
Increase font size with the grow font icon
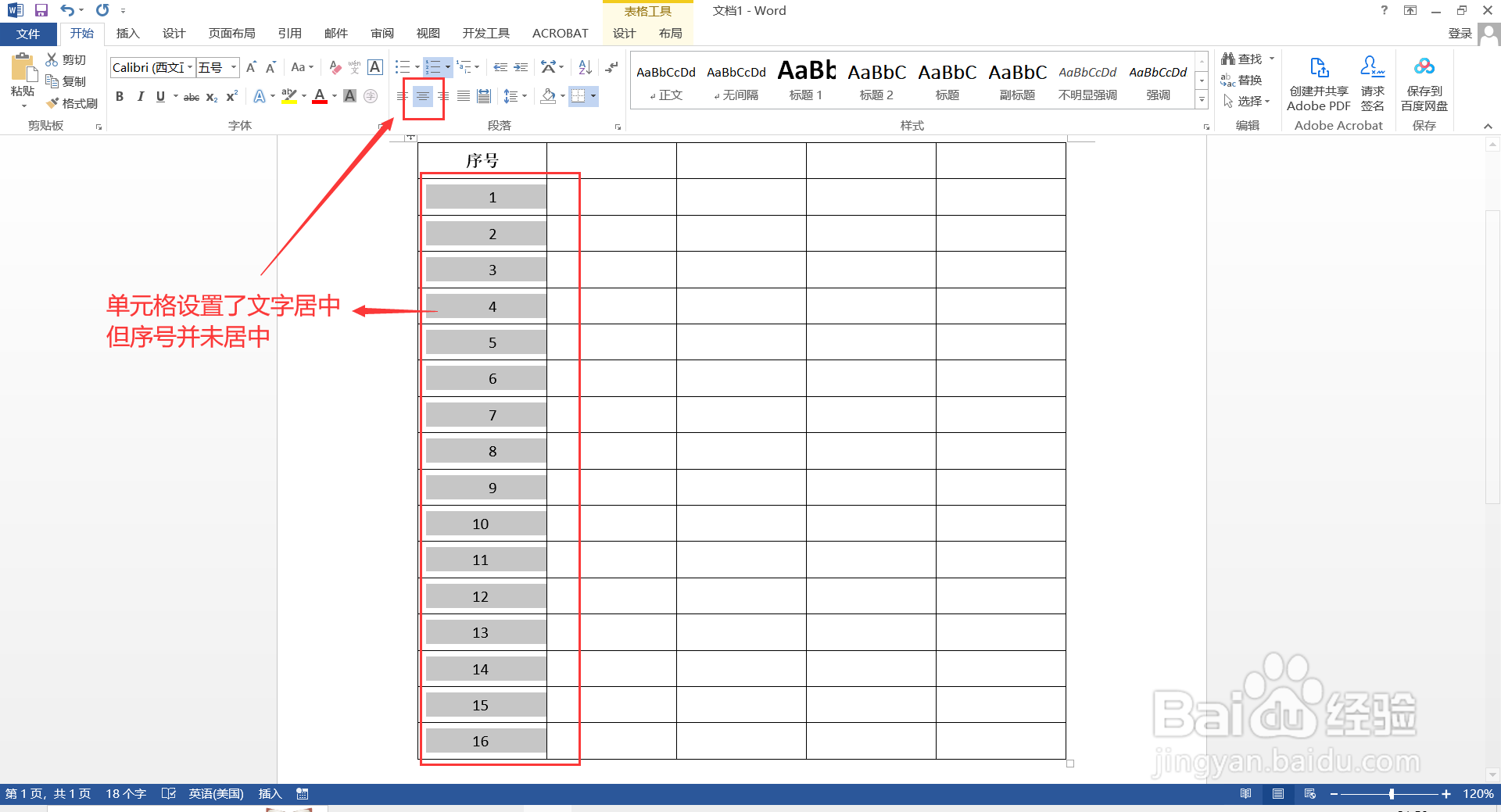pyautogui.click(x=251, y=67)
